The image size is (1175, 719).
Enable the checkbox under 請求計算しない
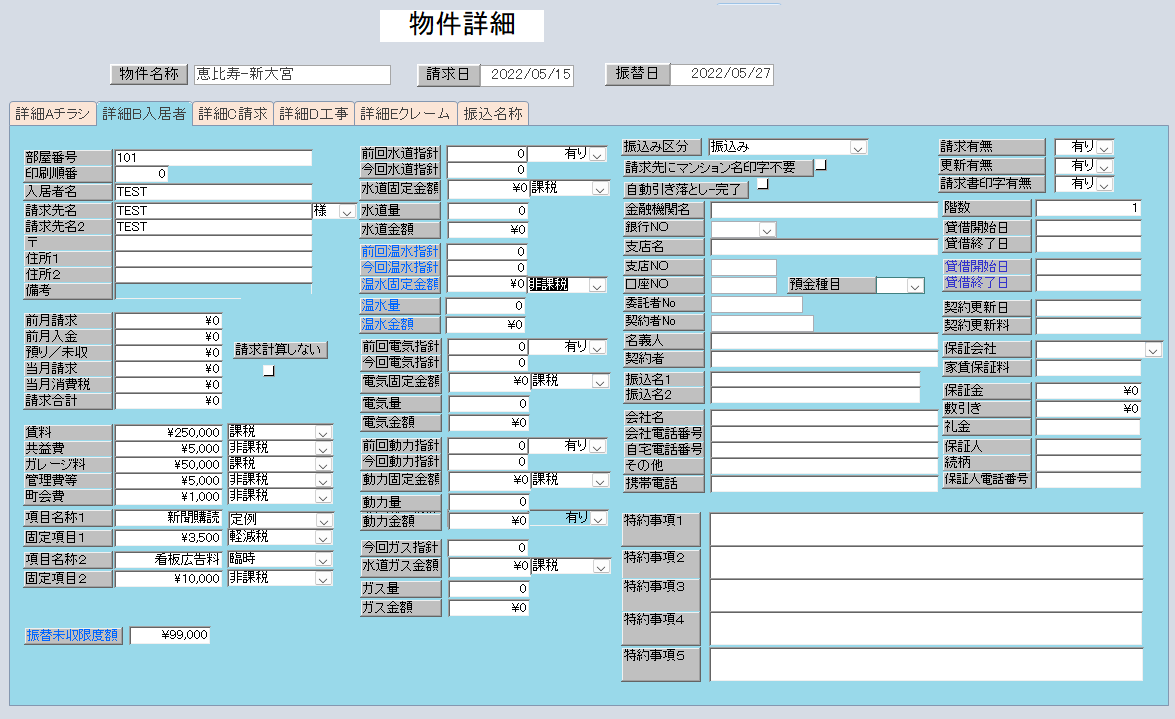(x=268, y=370)
